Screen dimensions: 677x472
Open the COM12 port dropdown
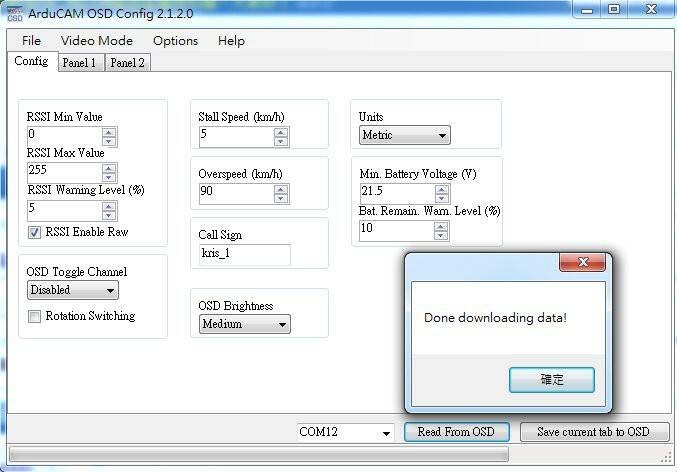345,432
